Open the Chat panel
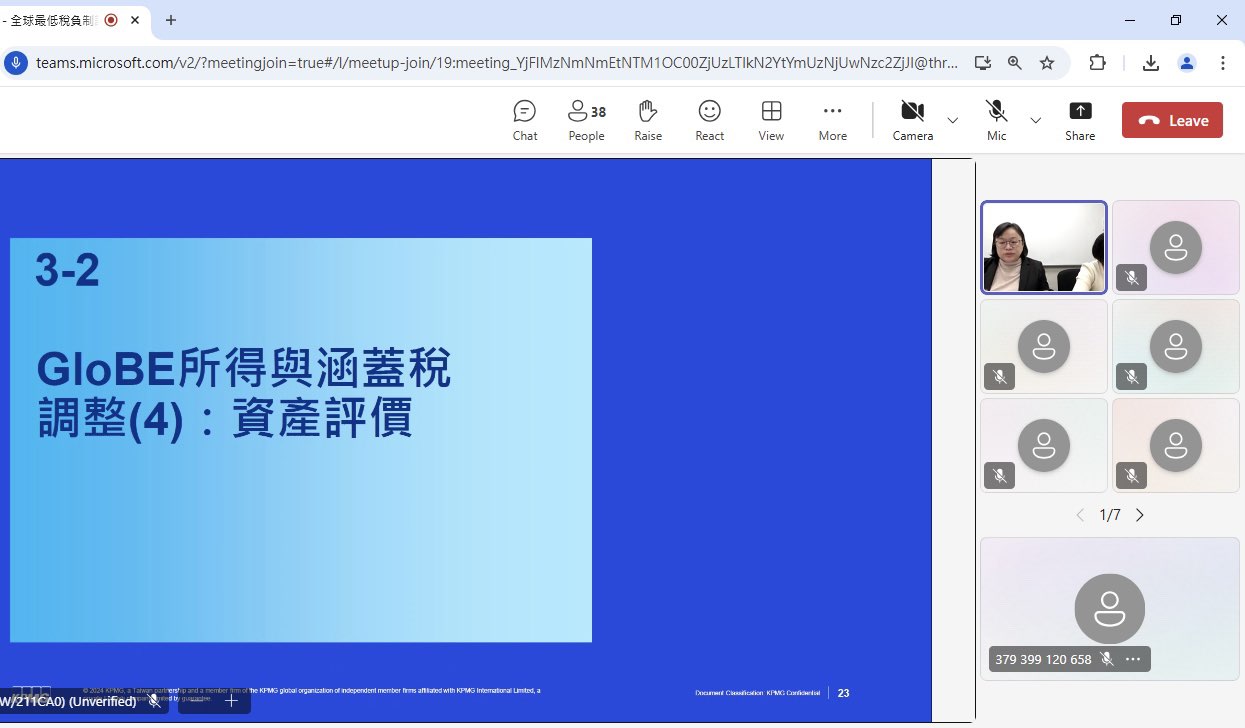 click(x=524, y=121)
